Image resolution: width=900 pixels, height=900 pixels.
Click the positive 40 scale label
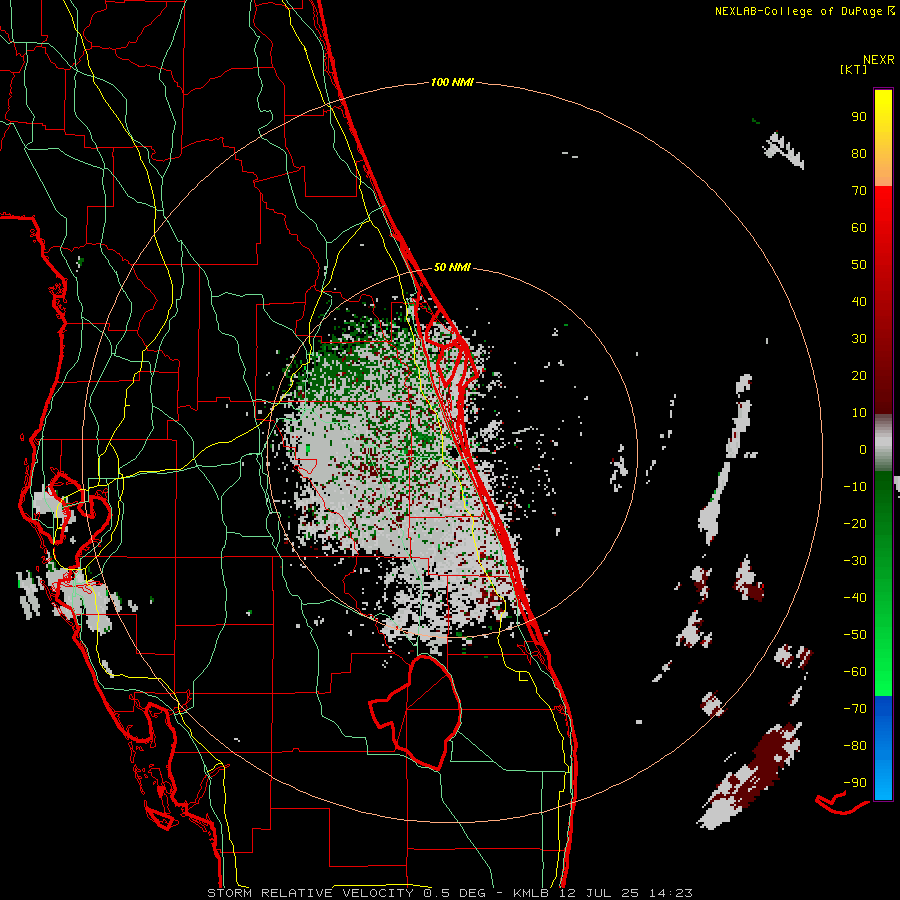pyautogui.click(x=859, y=302)
